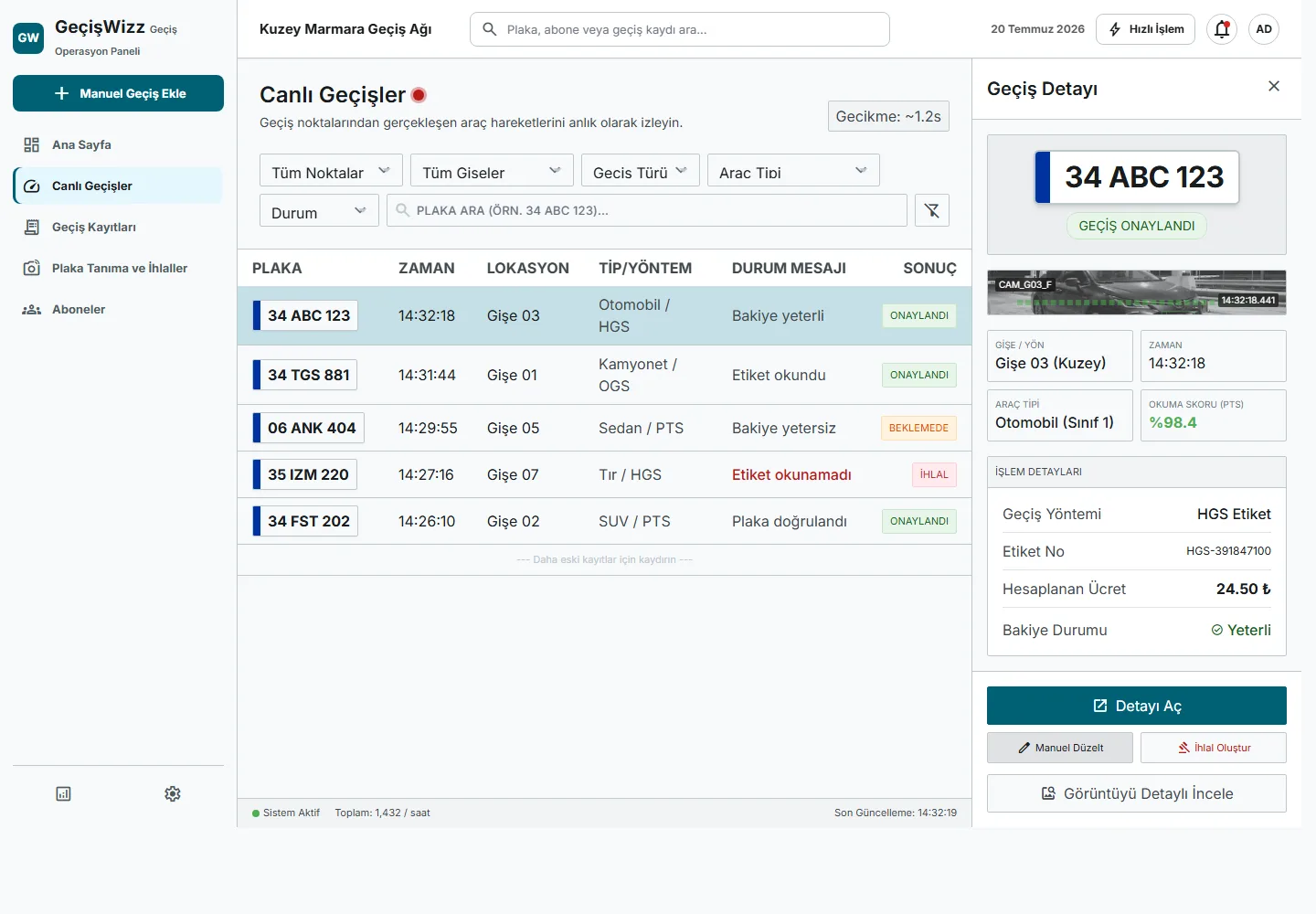Click İhlal Oluştur button
The image size is (1316, 914).
click(1214, 748)
